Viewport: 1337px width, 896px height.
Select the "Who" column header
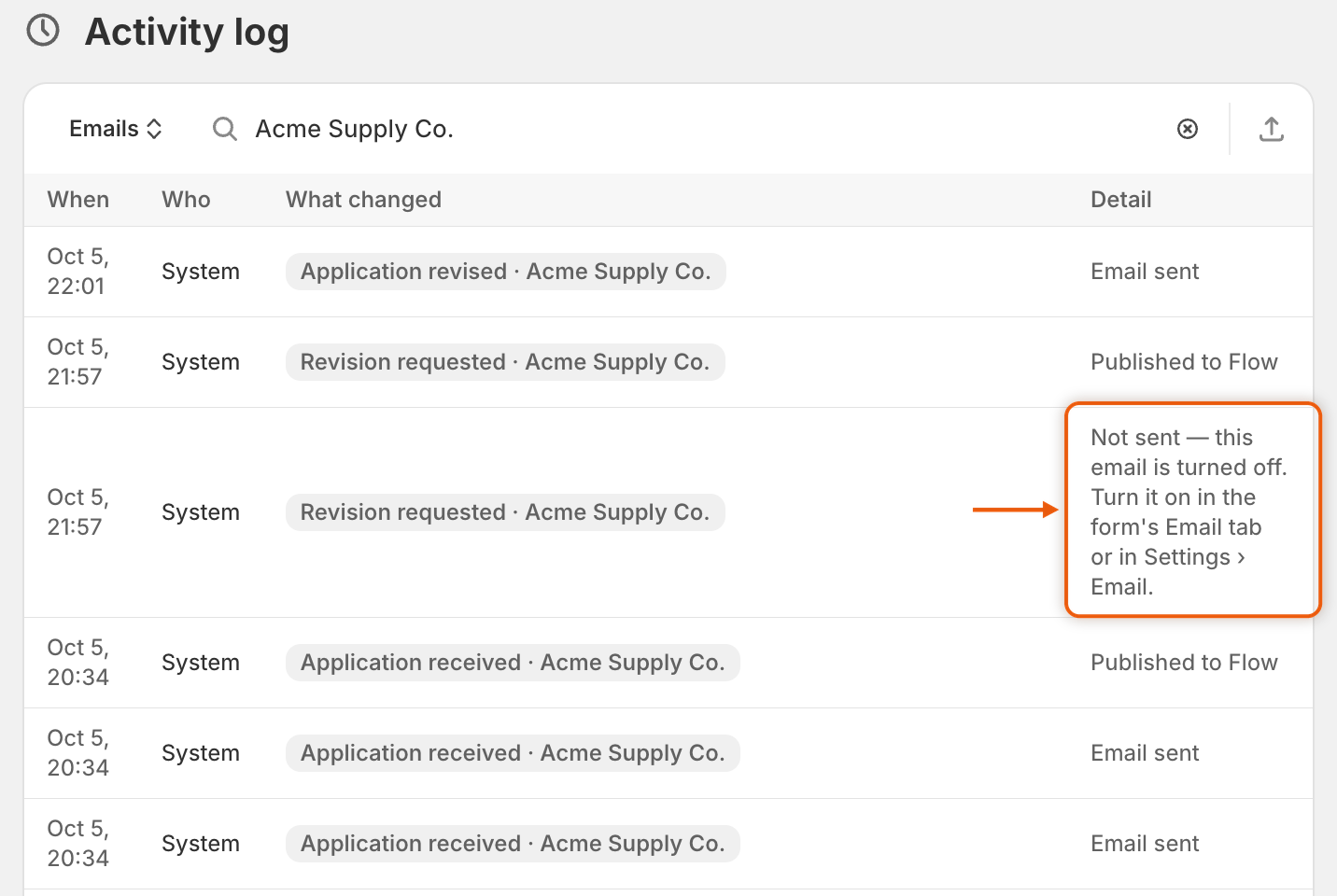(x=186, y=200)
